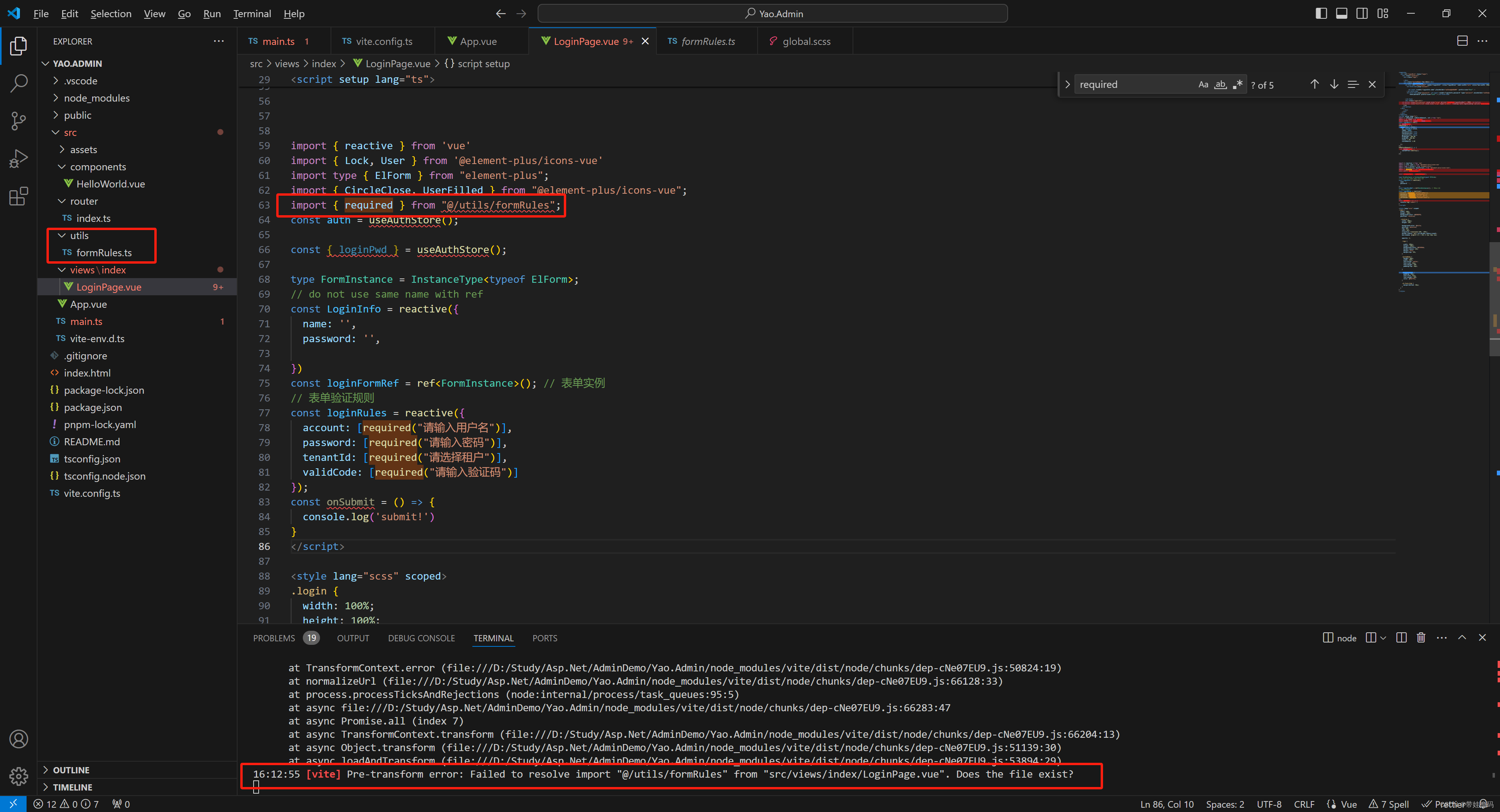The width and height of the screenshot is (1500, 812).
Task: Click the Explorer icon in Activity Bar
Action: point(20,41)
